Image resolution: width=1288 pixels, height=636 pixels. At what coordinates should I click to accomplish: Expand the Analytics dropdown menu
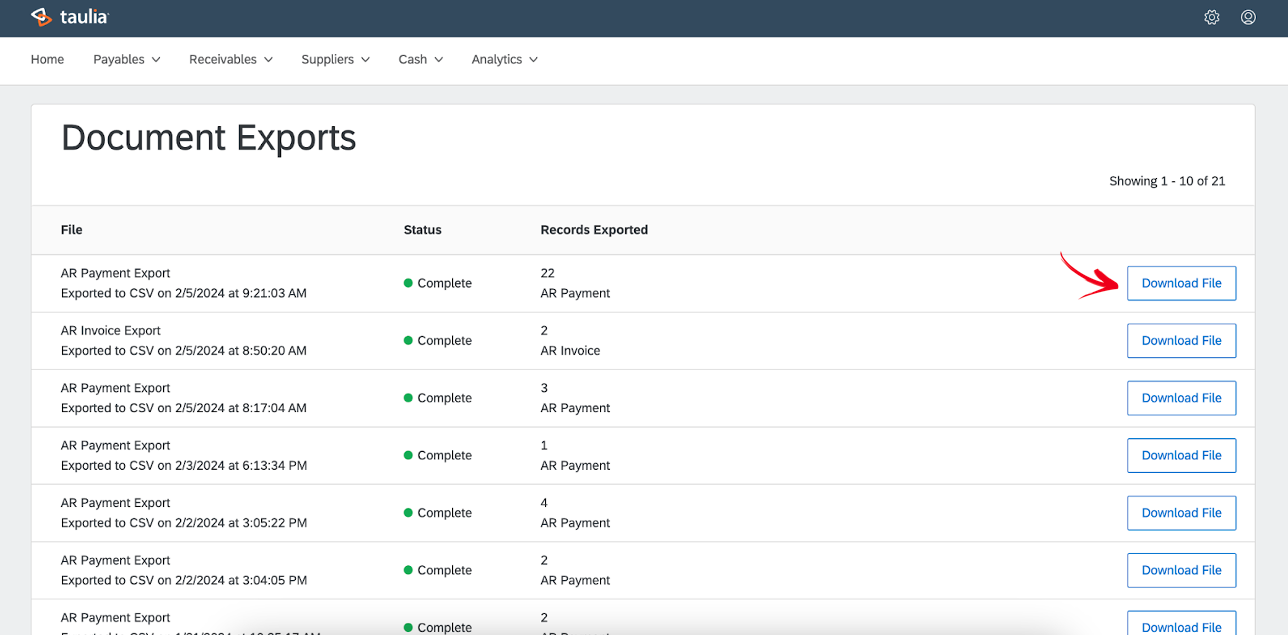(505, 59)
